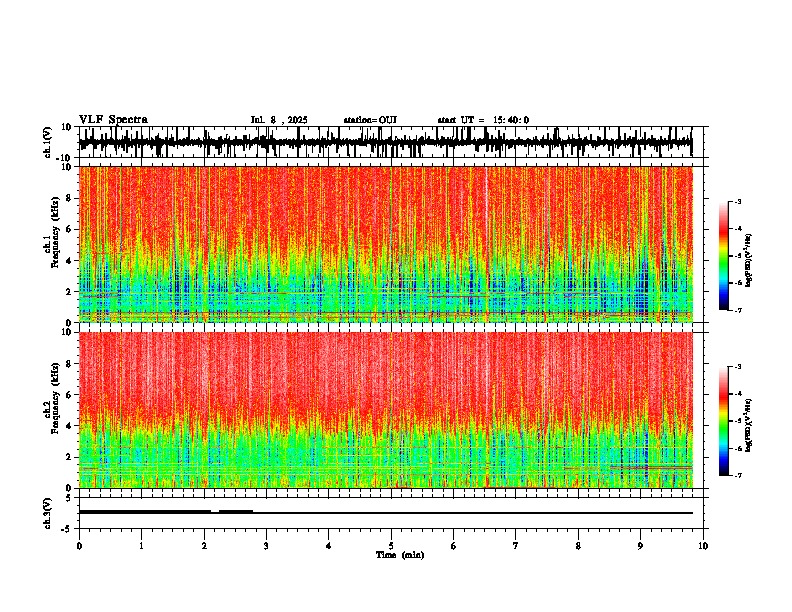Click the ch.2 colorbar 'log(PSD)' label
The image size is (792, 612).
coord(749,425)
